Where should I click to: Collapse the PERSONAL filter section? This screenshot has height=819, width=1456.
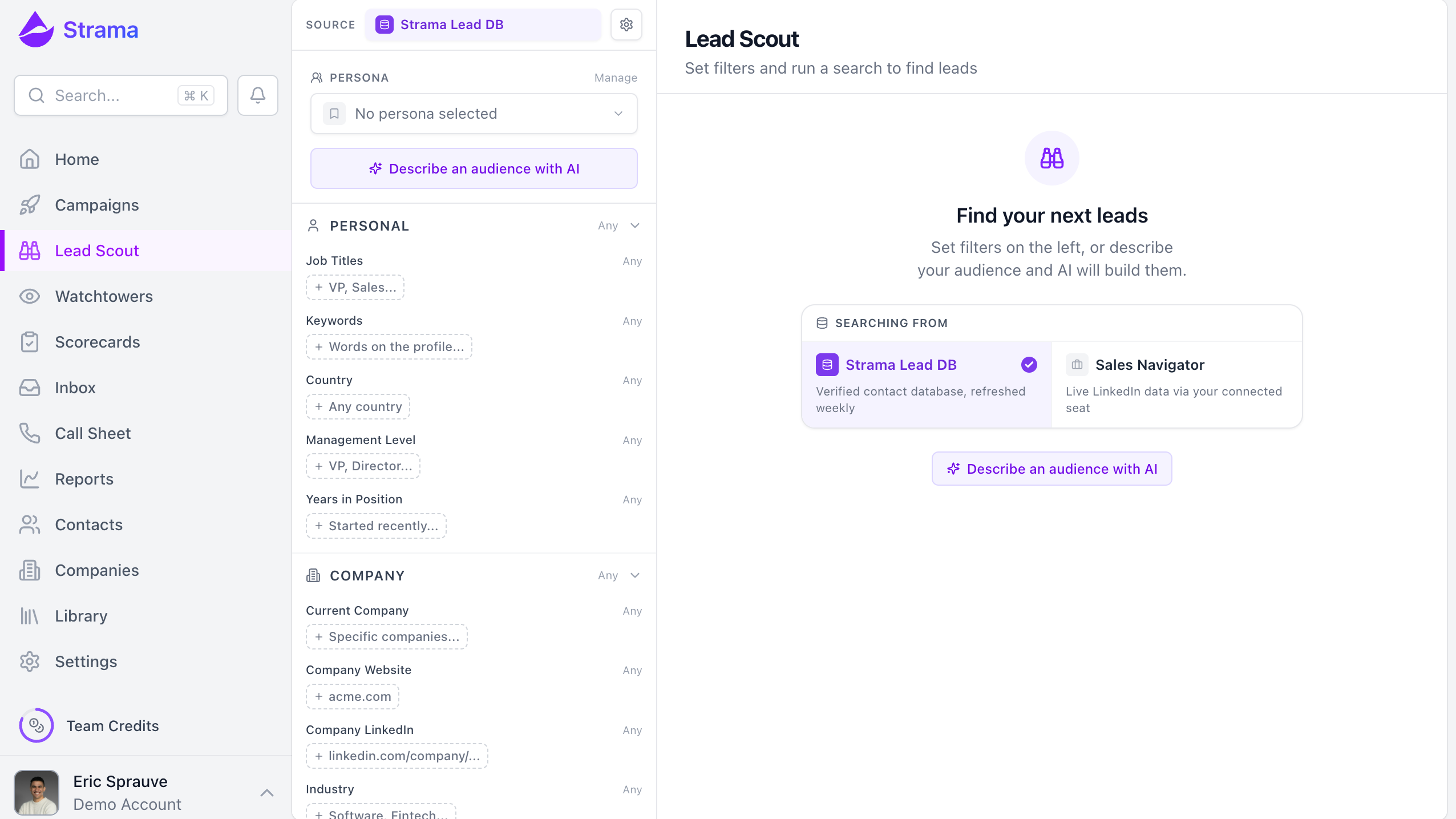(x=635, y=225)
